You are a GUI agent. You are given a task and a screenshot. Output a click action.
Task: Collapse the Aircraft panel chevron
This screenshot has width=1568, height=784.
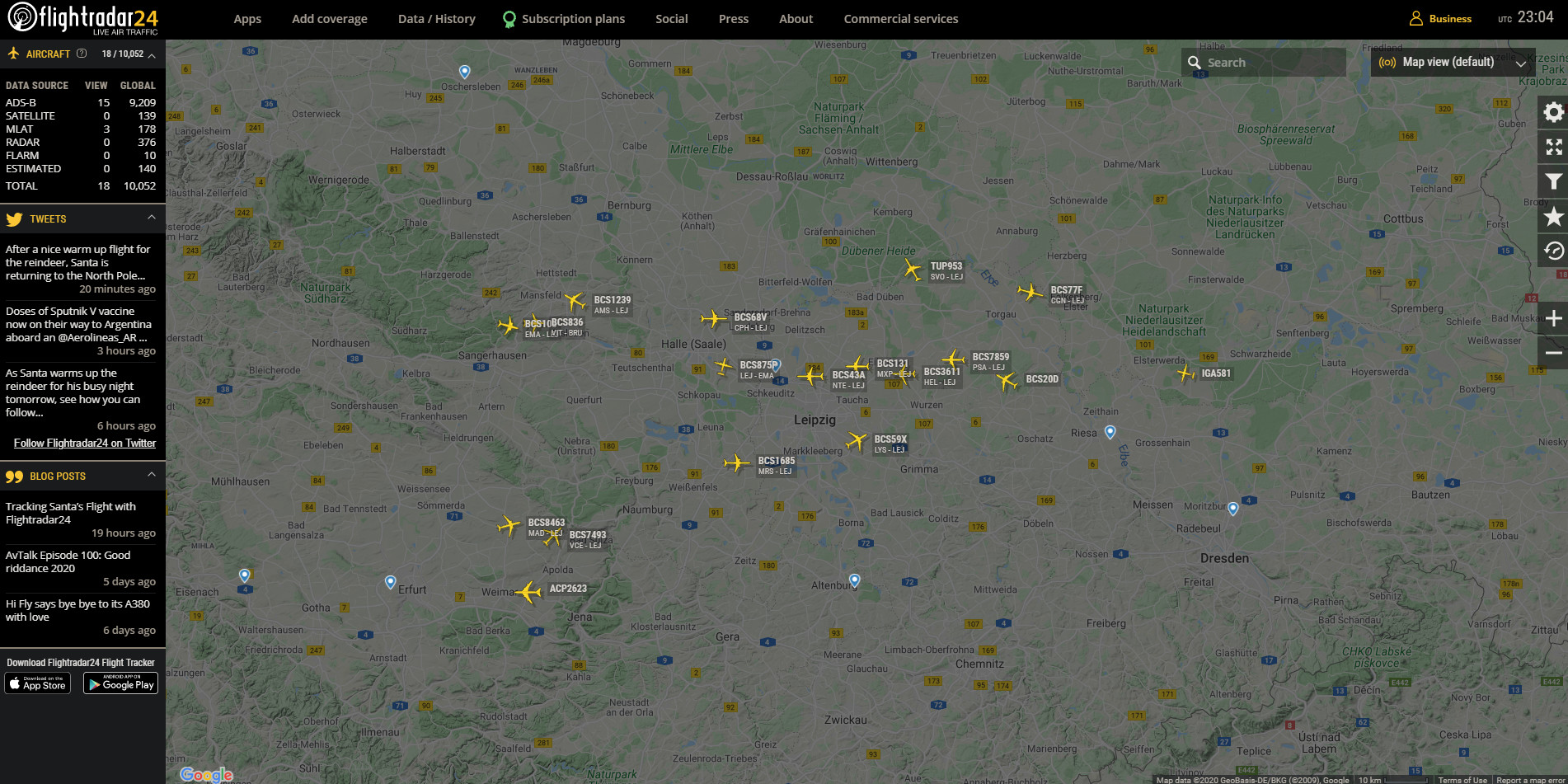click(x=152, y=54)
